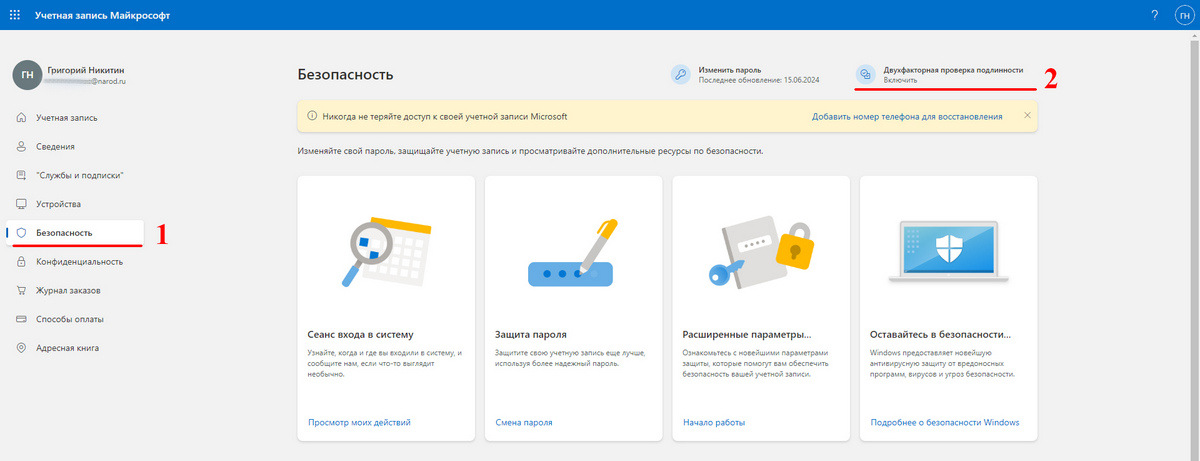Image resolution: width=1200 pixels, height=461 pixels.
Task: Click the Начало работы link
Action: click(714, 422)
